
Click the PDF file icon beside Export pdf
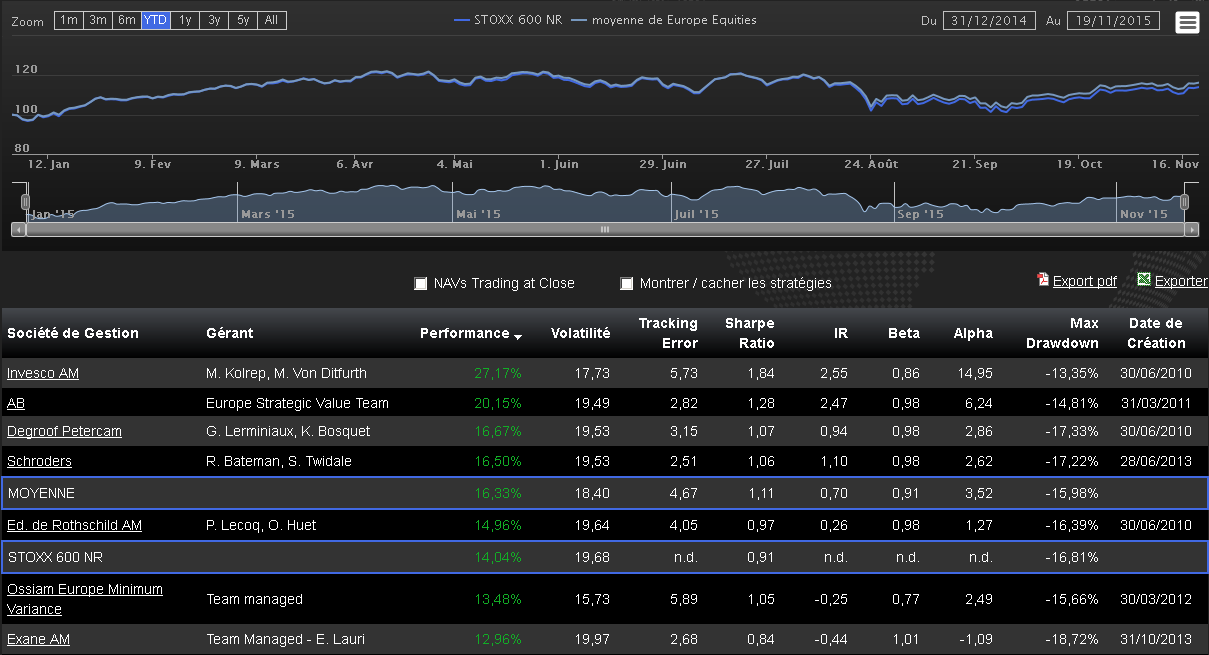point(1043,280)
